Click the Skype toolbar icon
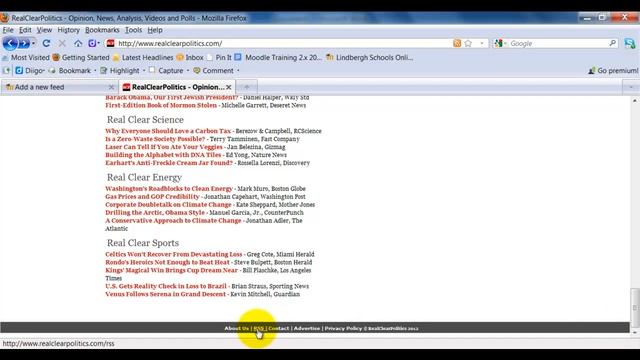This screenshot has height=360, width=640. pos(630,43)
